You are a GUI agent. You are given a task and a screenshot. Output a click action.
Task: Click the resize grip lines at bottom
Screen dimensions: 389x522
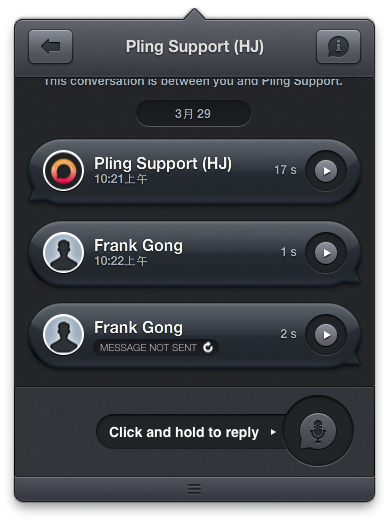[194, 489]
